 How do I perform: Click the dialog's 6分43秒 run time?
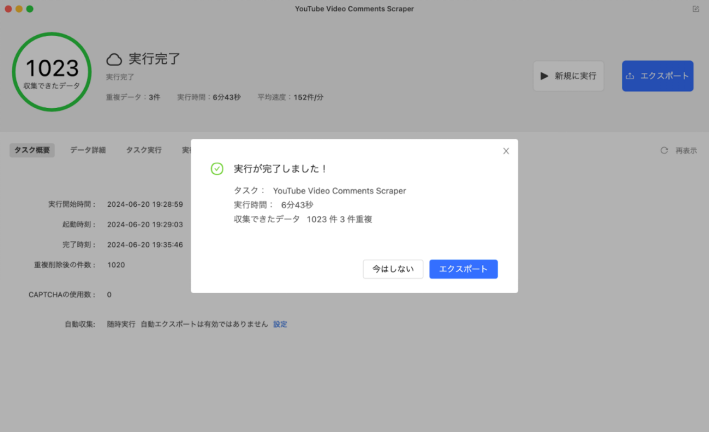[x=297, y=205]
